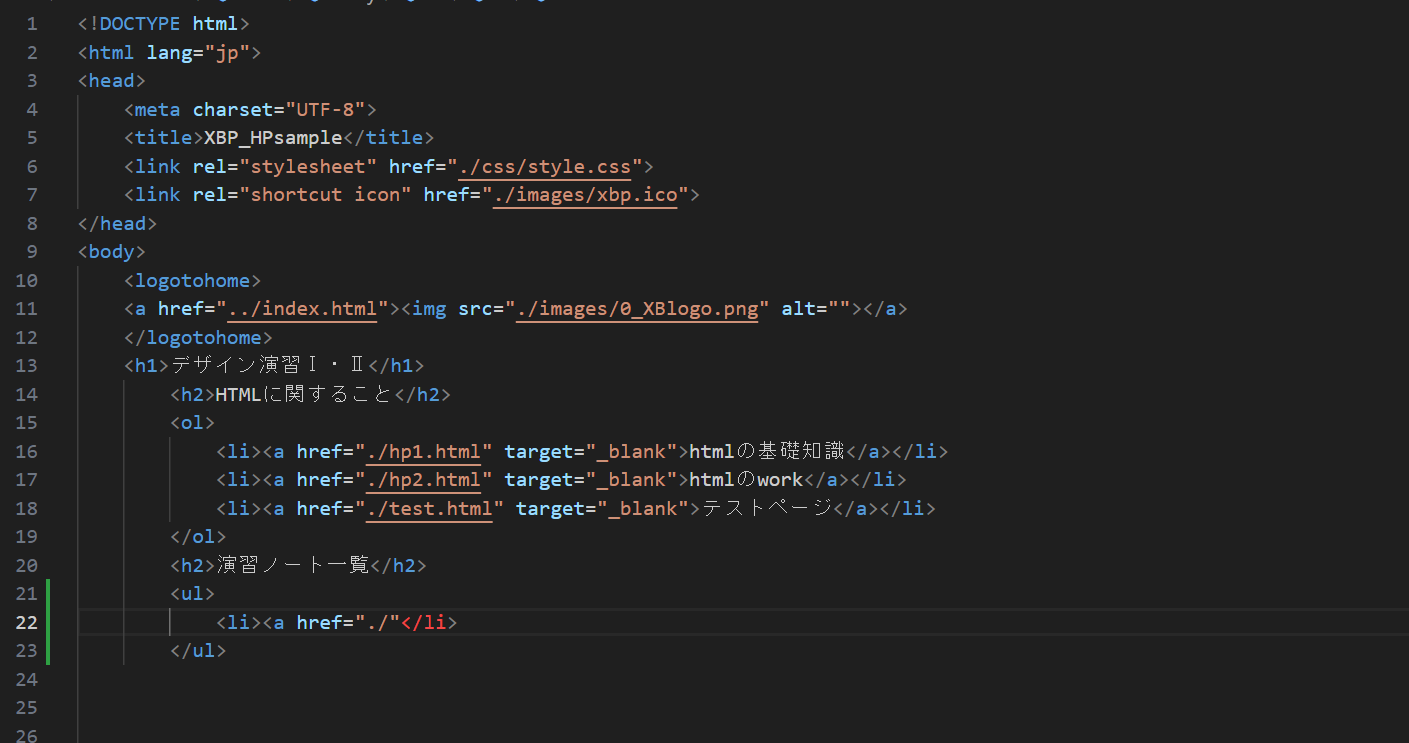Click the red closing li tag on line 22

pyautogui.click(x=429, y=622)
